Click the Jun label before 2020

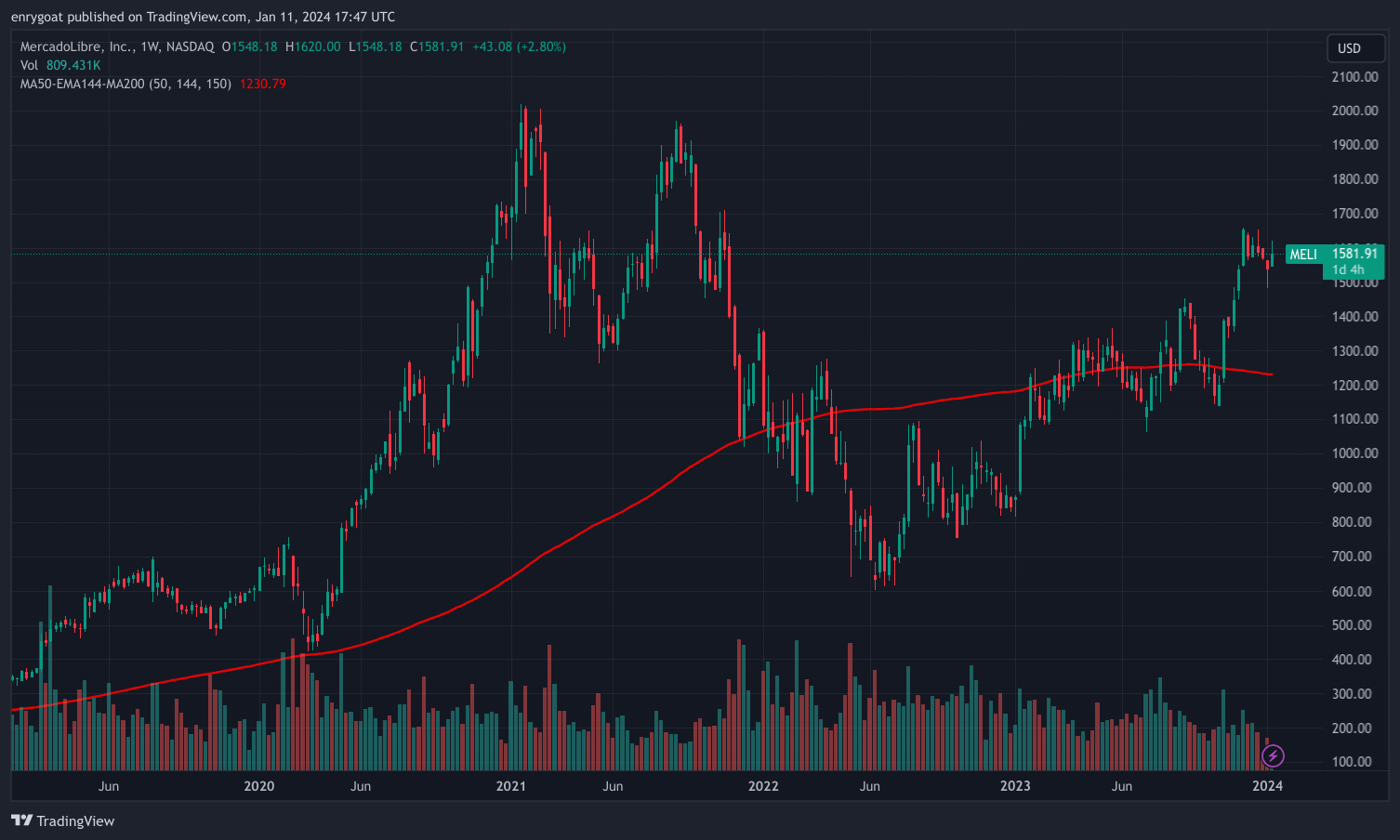(109, 786)
